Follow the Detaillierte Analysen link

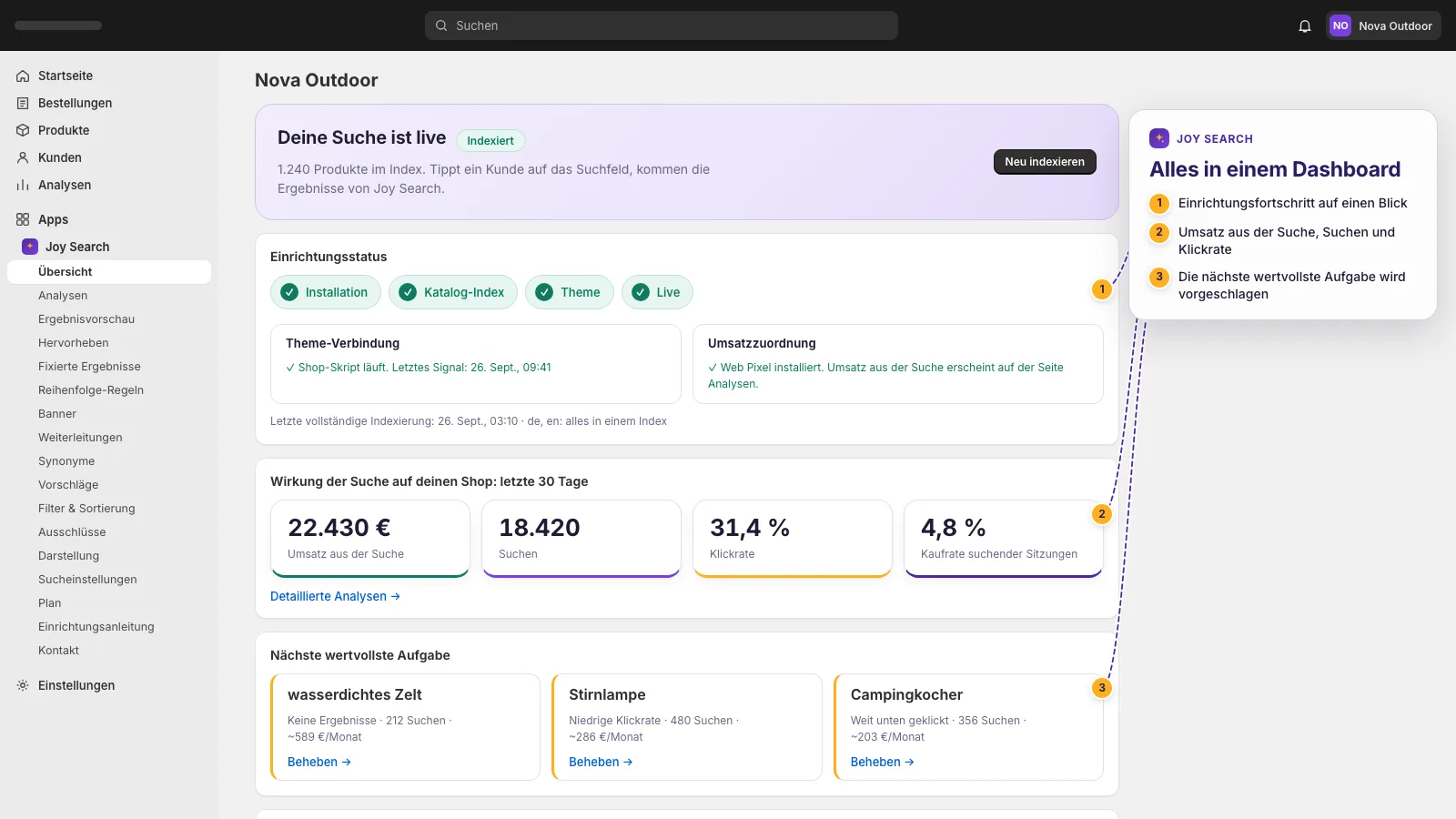pos(335,596)
